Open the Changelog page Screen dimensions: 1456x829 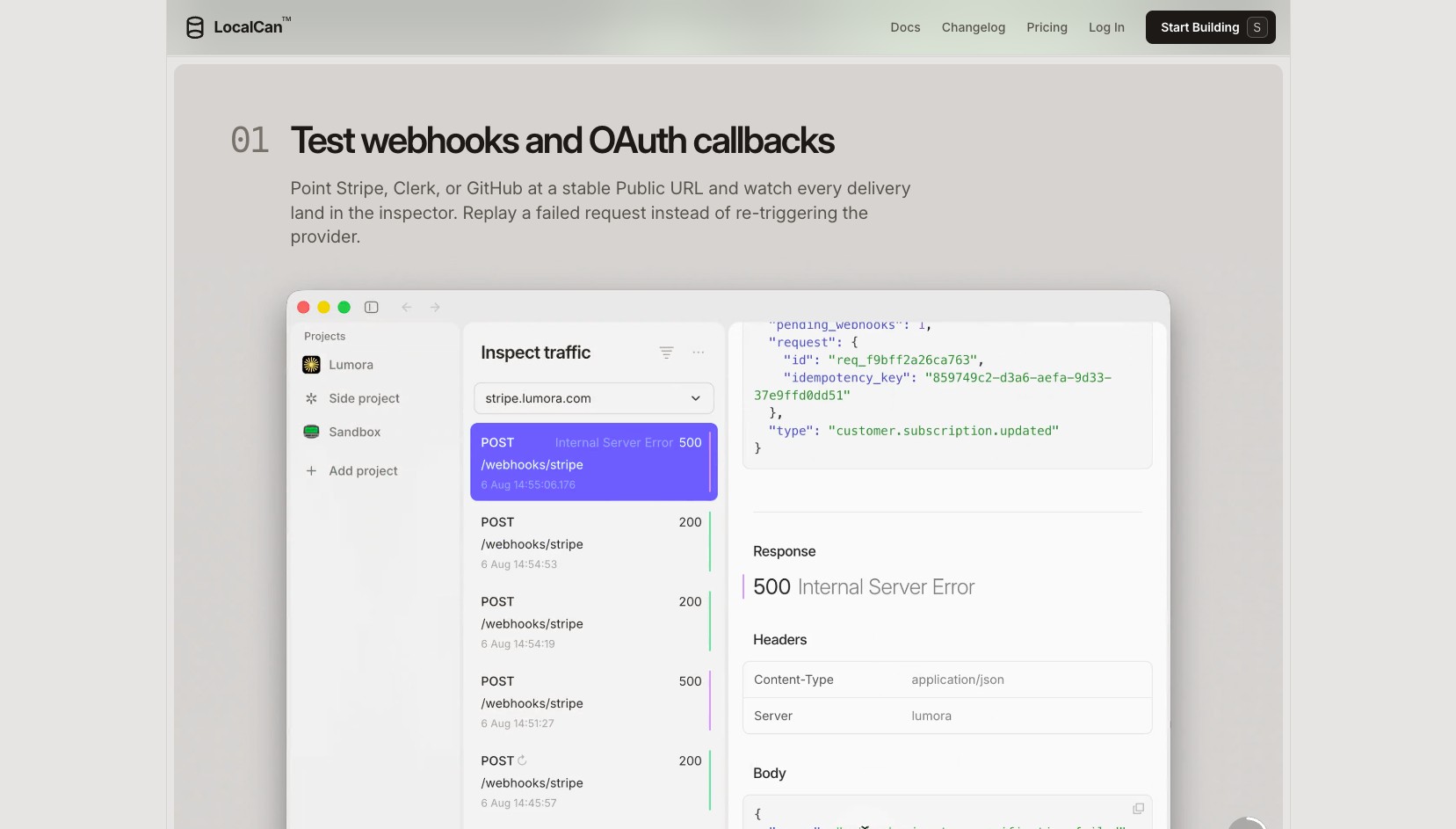click(974, 27)
